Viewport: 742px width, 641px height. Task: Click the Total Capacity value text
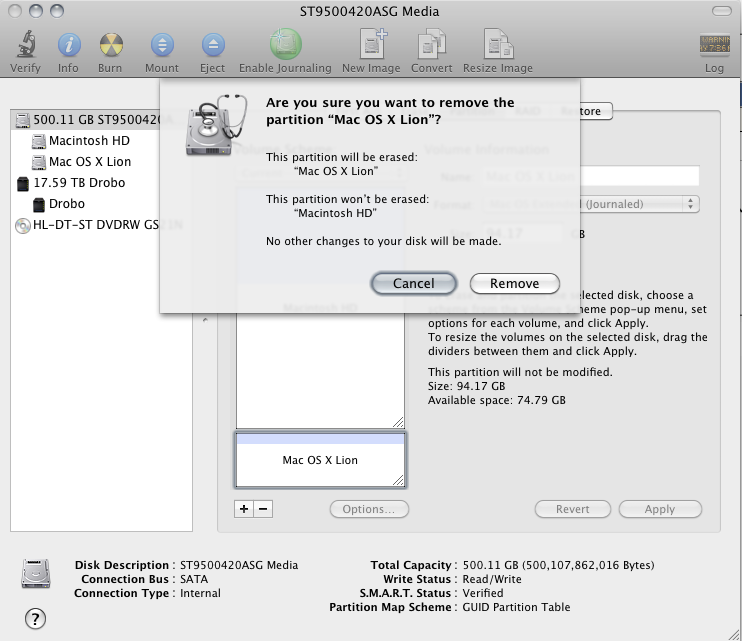click(558, 565)
